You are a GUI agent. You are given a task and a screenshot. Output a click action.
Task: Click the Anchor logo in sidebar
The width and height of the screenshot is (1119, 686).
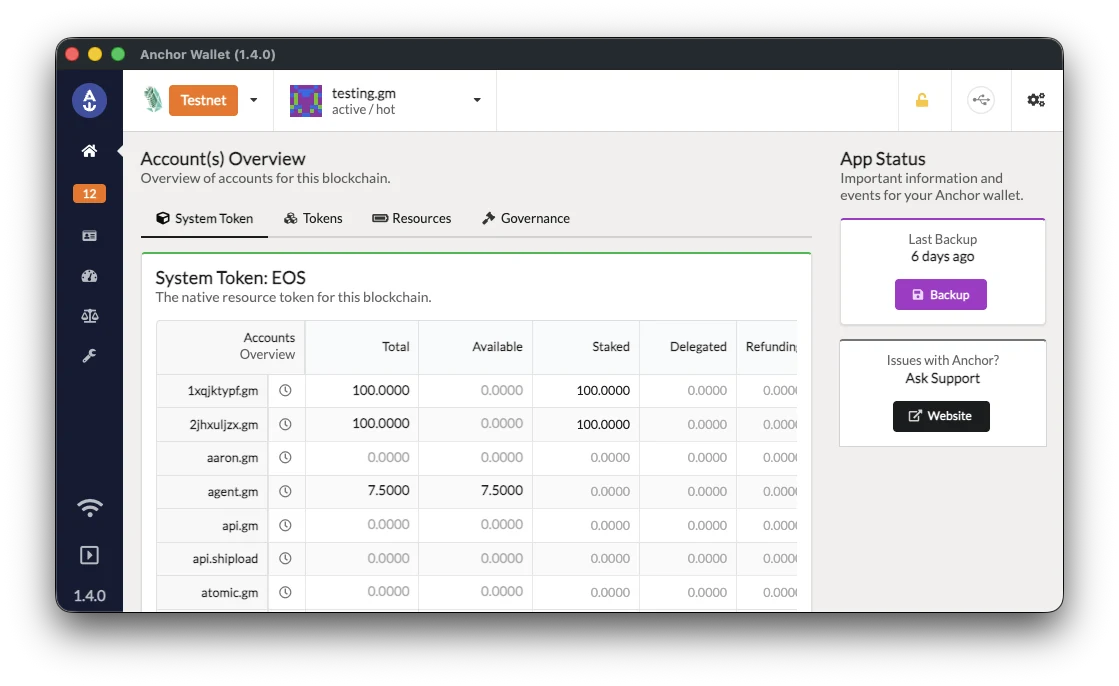[89, 101]
